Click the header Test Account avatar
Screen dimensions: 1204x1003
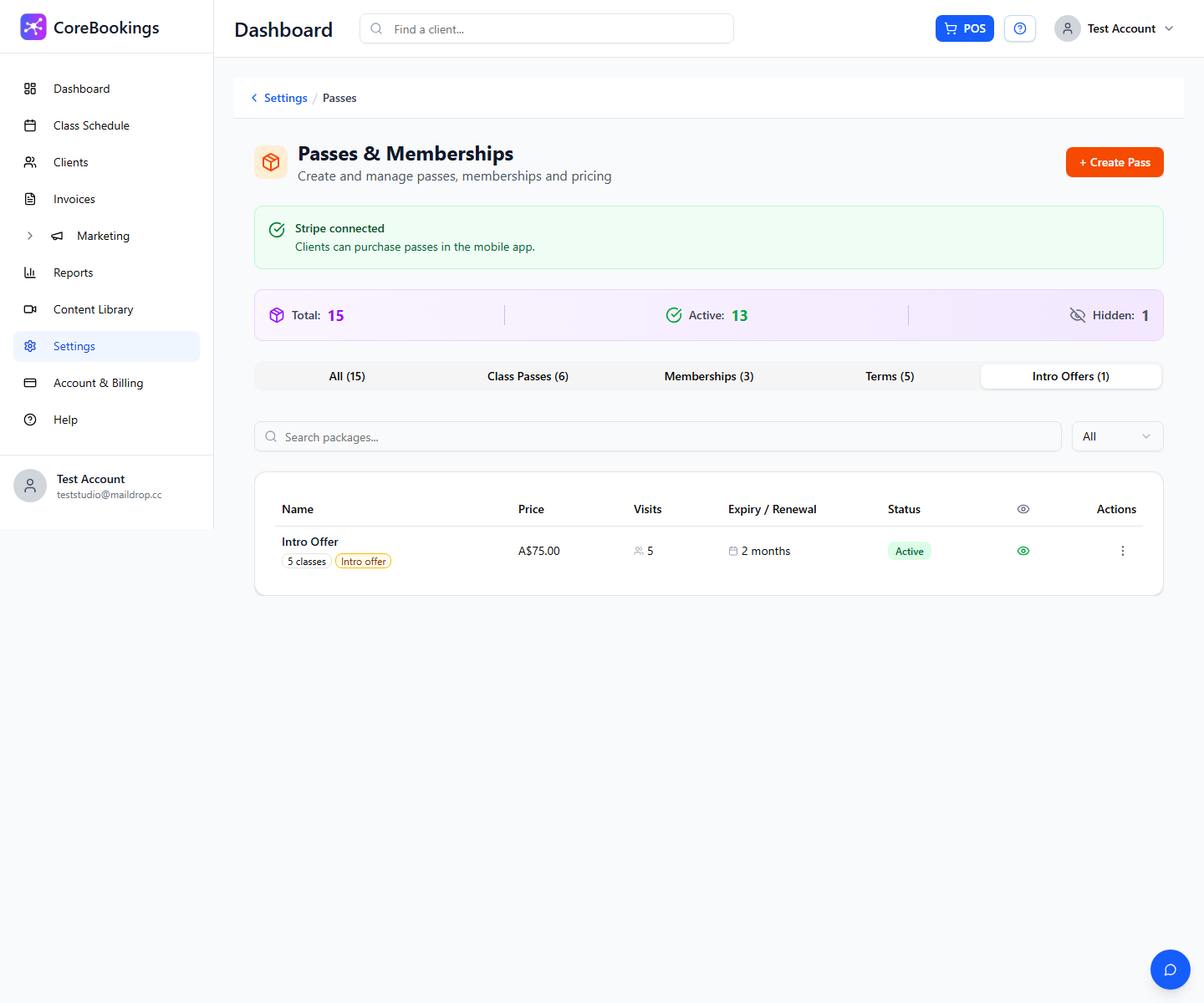point(1068,28)
